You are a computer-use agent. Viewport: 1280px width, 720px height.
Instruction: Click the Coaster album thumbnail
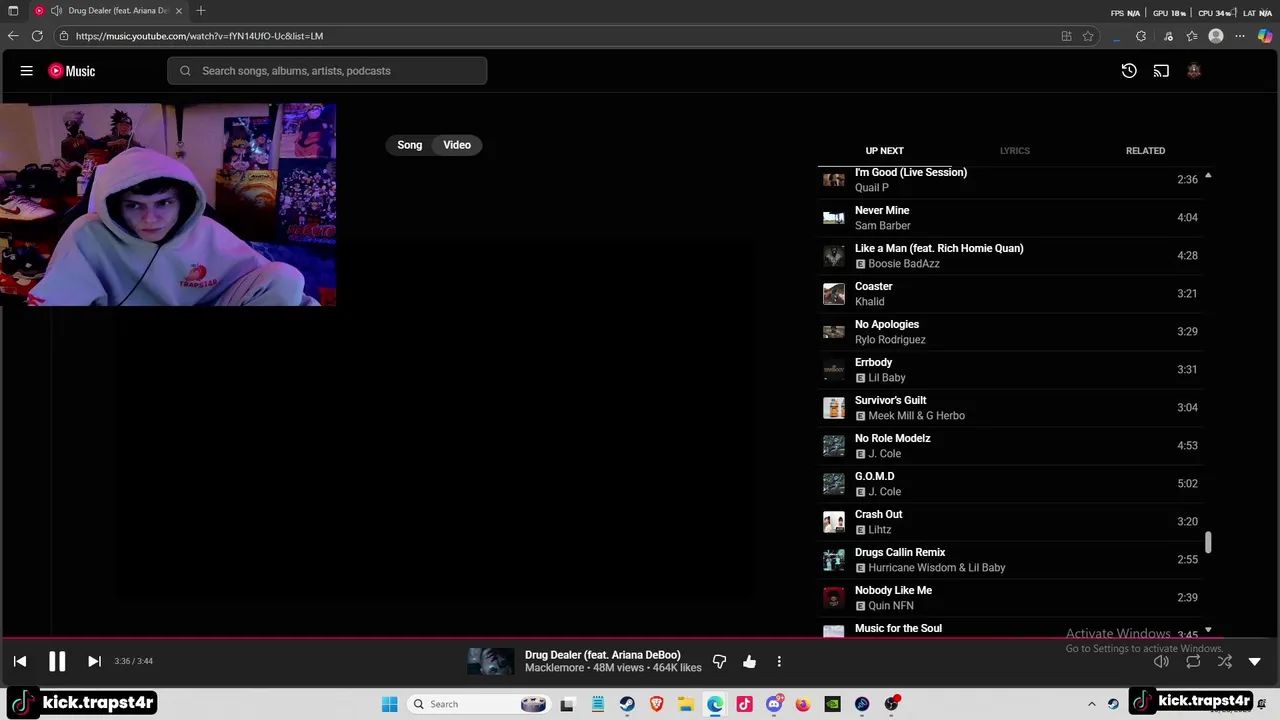pos(834,294)
